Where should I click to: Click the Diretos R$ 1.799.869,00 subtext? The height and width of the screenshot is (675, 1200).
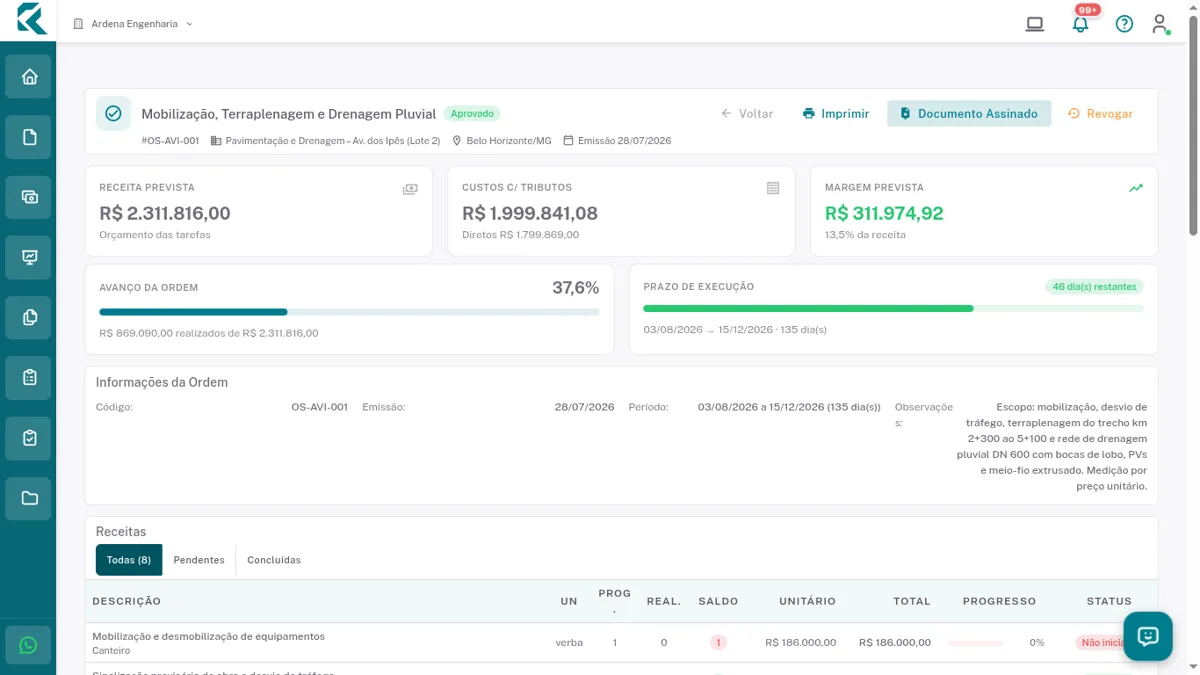point(520,235)
